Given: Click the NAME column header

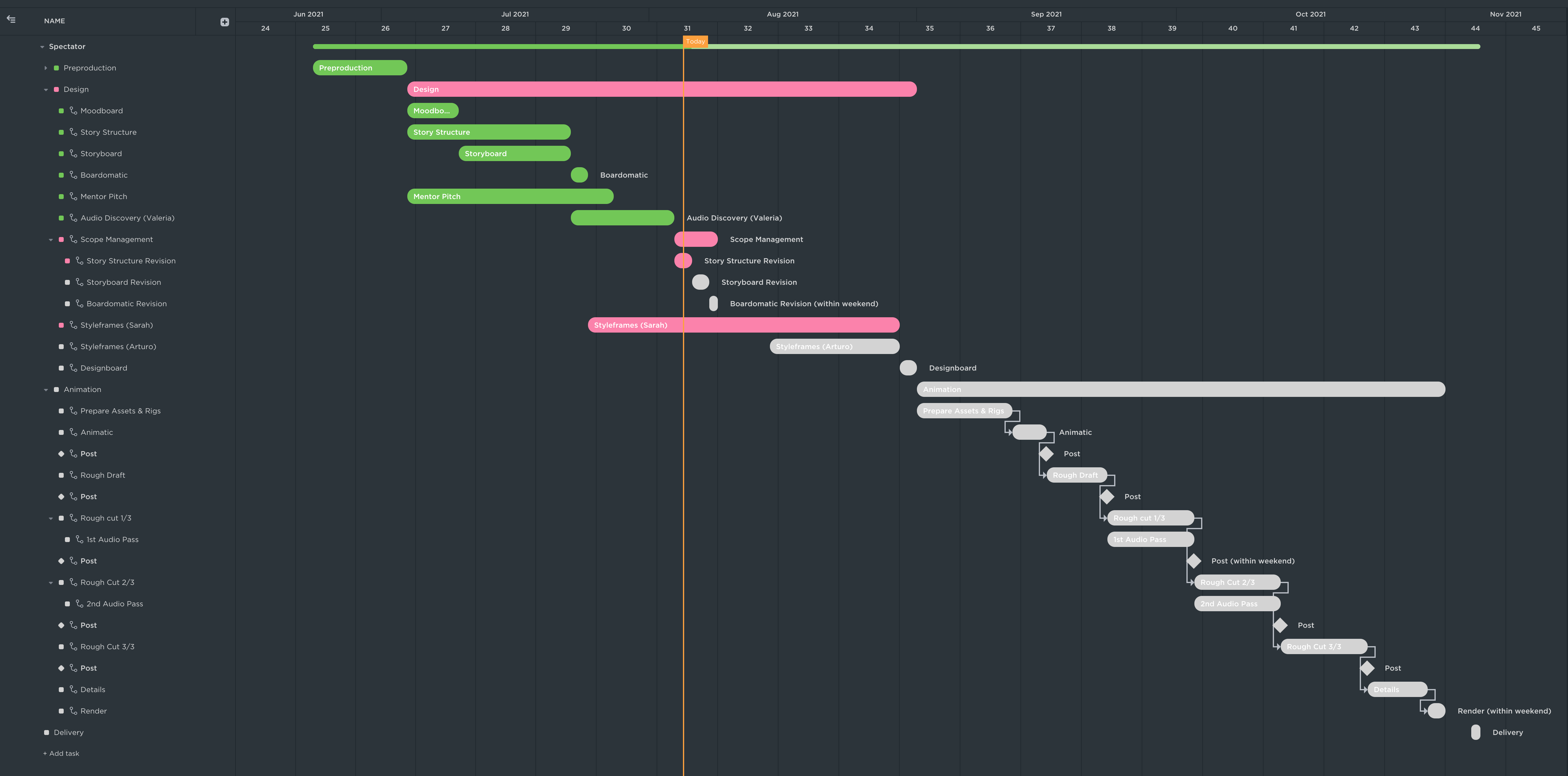Looking at the screenshot, I should click(x=54, y=21).
